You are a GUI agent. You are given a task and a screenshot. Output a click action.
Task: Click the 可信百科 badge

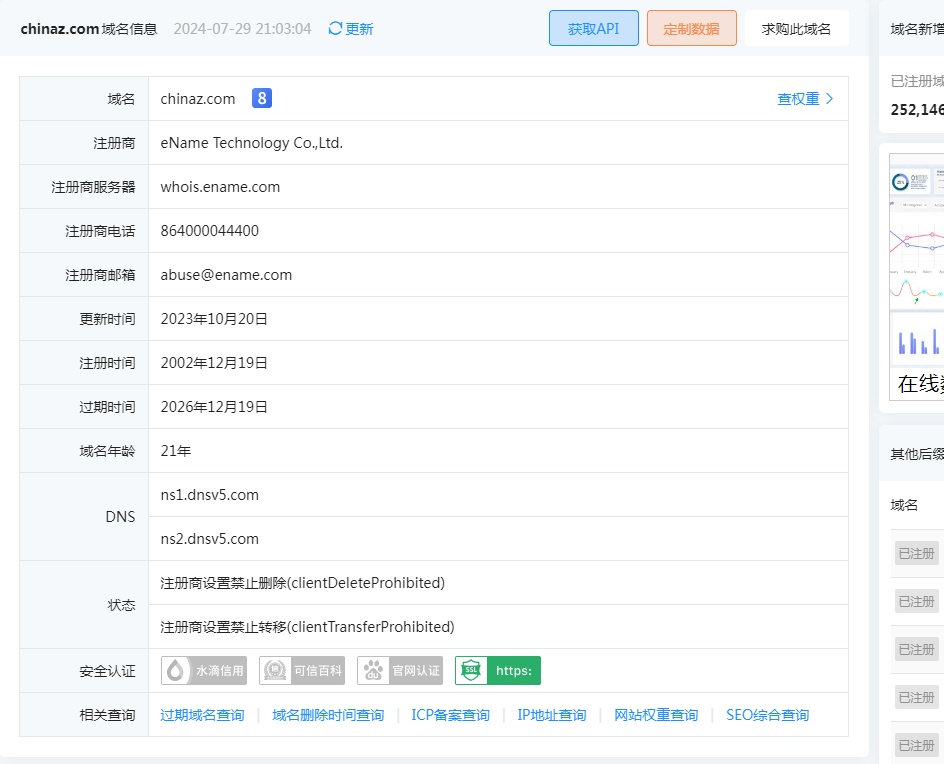pyautogui.click(x=302, y=671)
